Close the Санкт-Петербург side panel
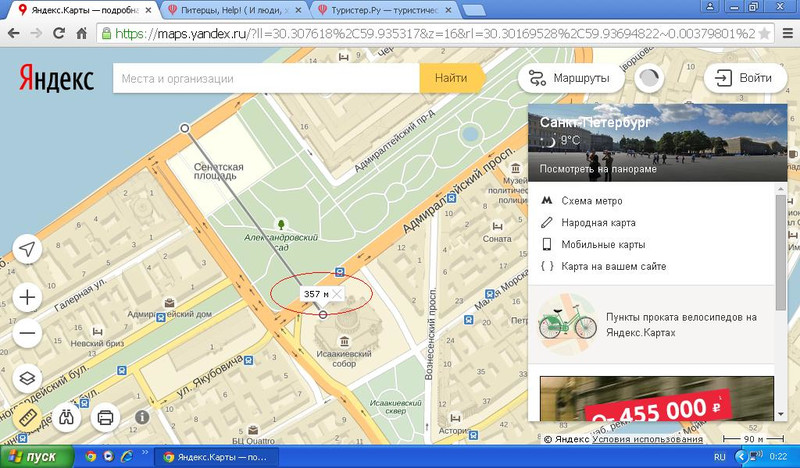This screenshot has height=468, width=800. click(773, 120)
